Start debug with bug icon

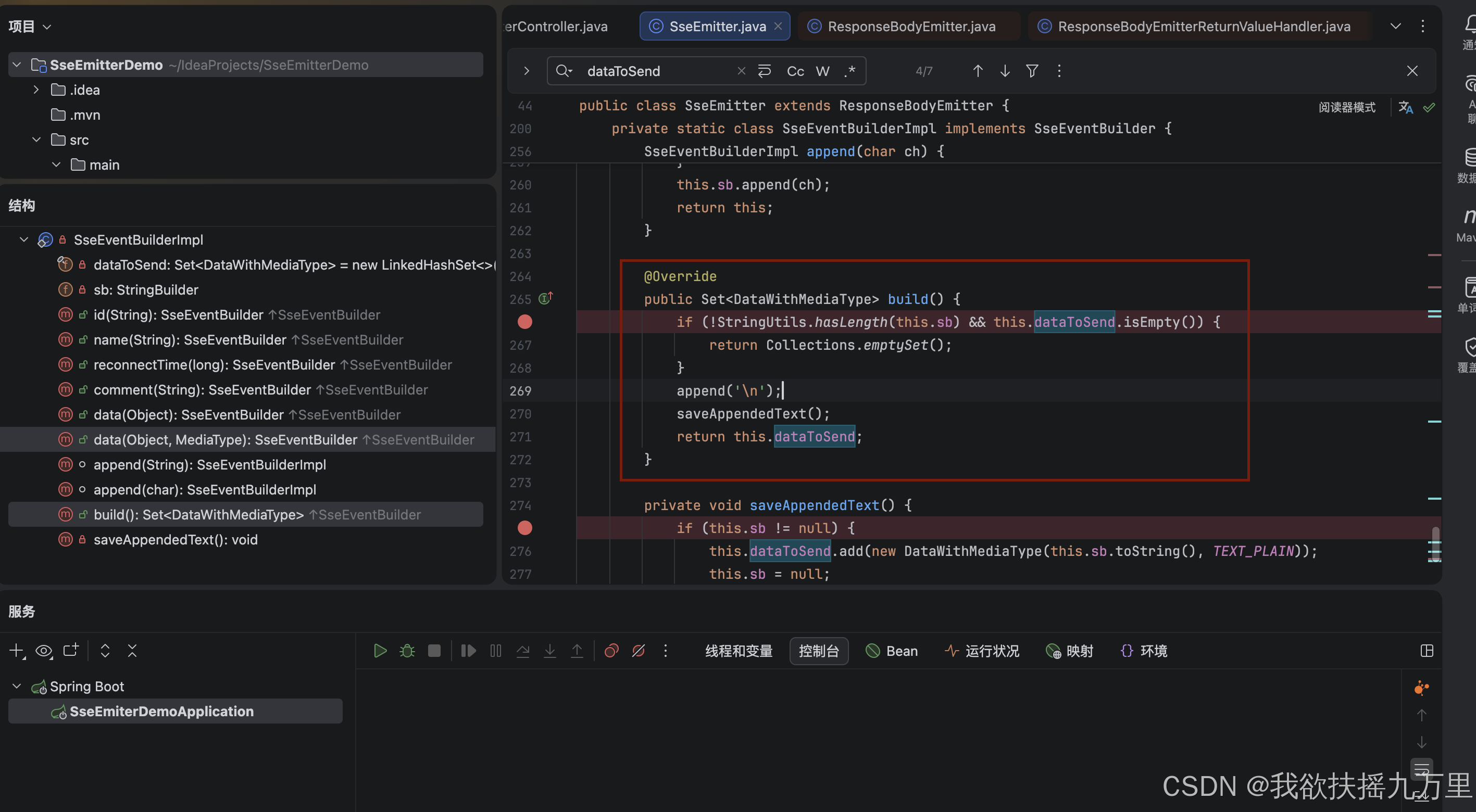(x=407, y=651)
